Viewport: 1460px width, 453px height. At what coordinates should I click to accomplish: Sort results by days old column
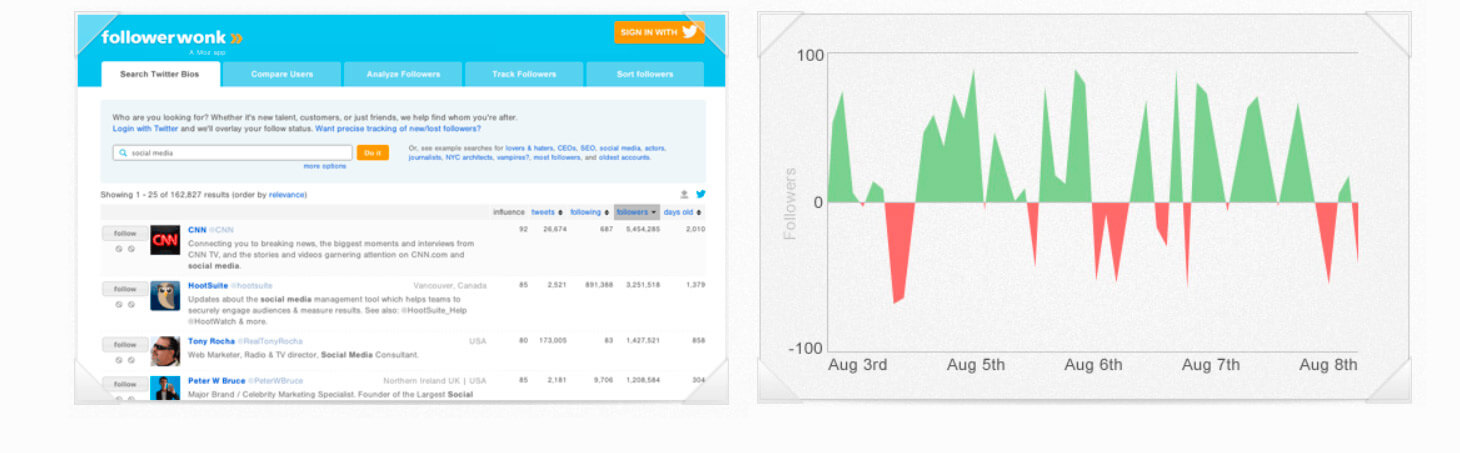pos(682,212)
